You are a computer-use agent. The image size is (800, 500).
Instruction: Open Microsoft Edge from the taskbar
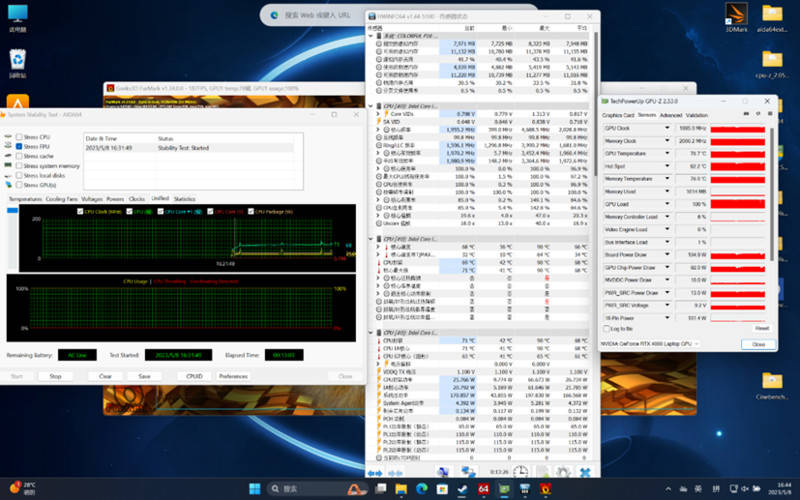(420, 488)
